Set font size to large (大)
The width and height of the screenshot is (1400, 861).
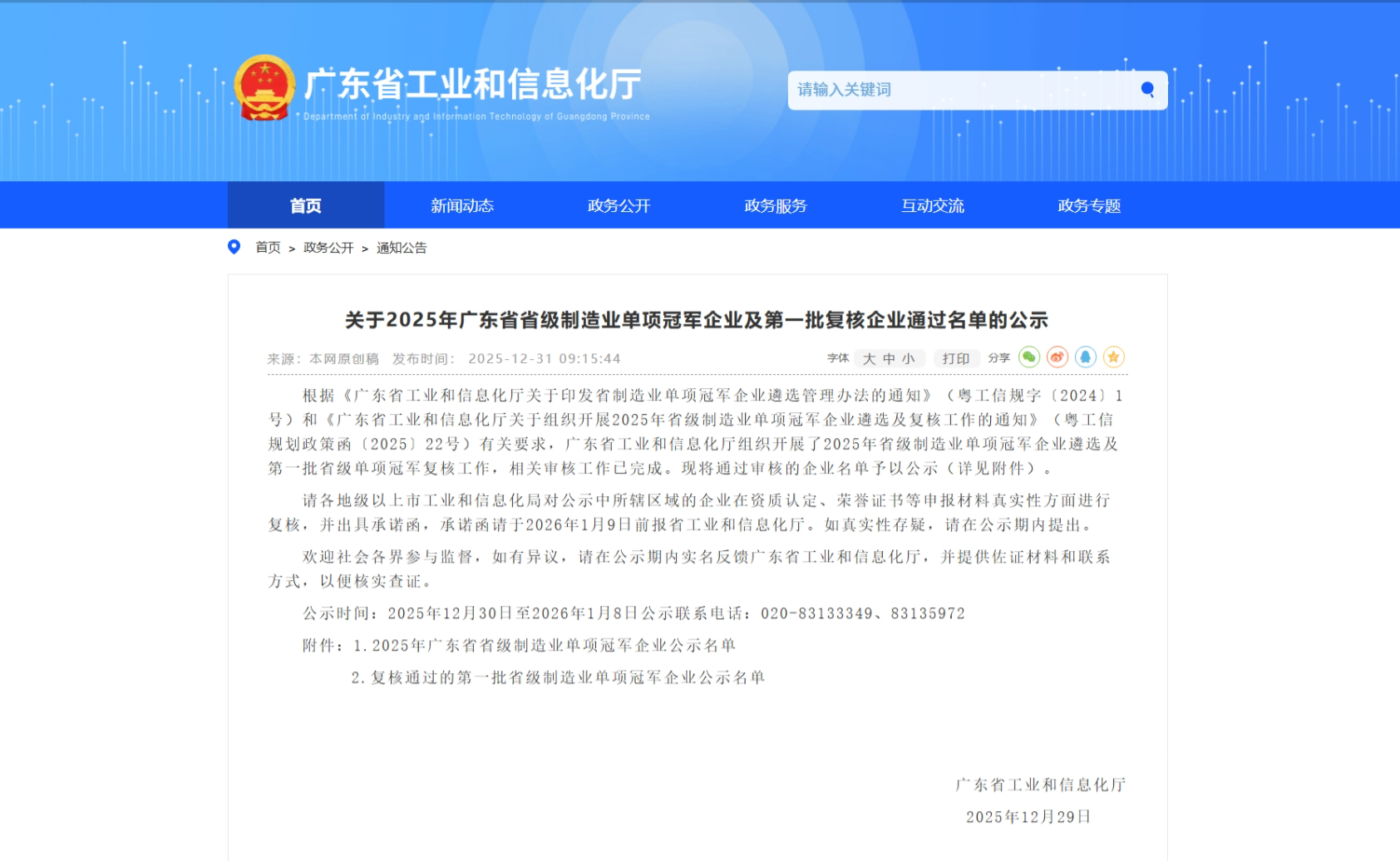869,359
